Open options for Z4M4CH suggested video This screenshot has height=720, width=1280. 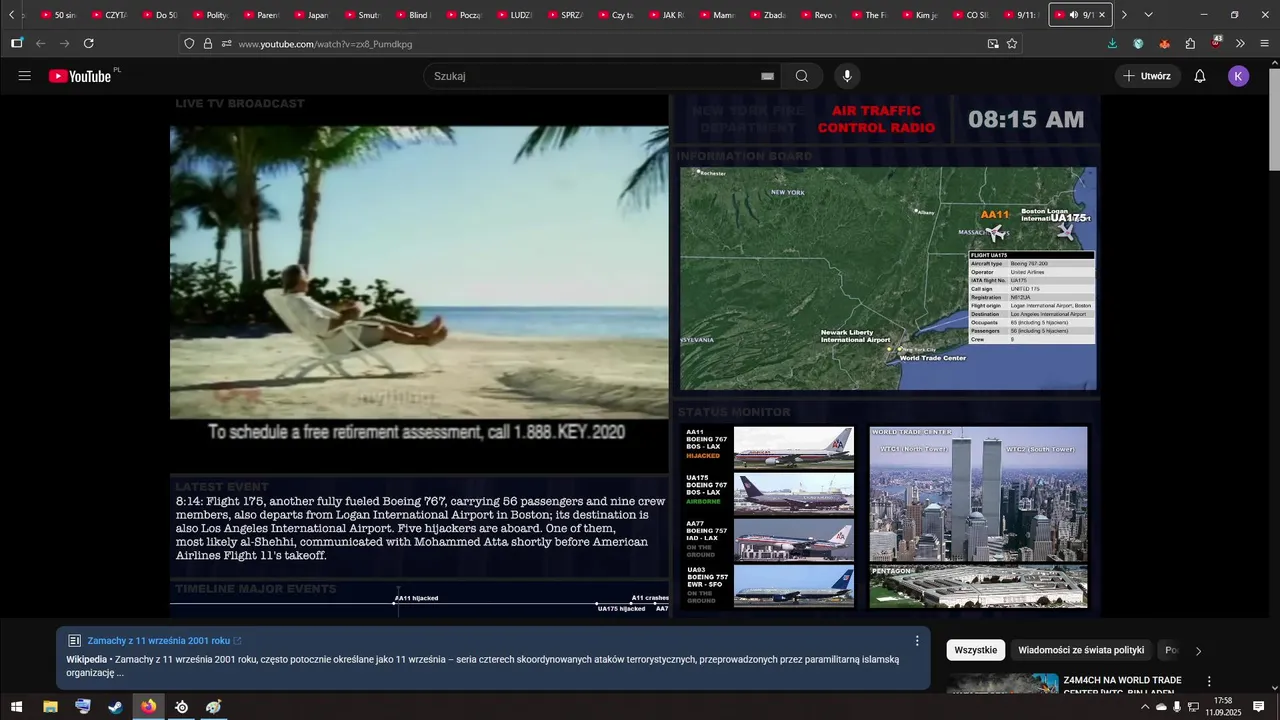point(1209,682)
